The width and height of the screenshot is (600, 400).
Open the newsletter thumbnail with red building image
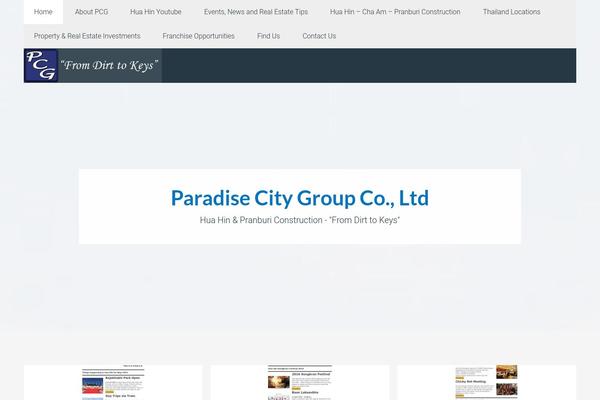coord(113,382)
